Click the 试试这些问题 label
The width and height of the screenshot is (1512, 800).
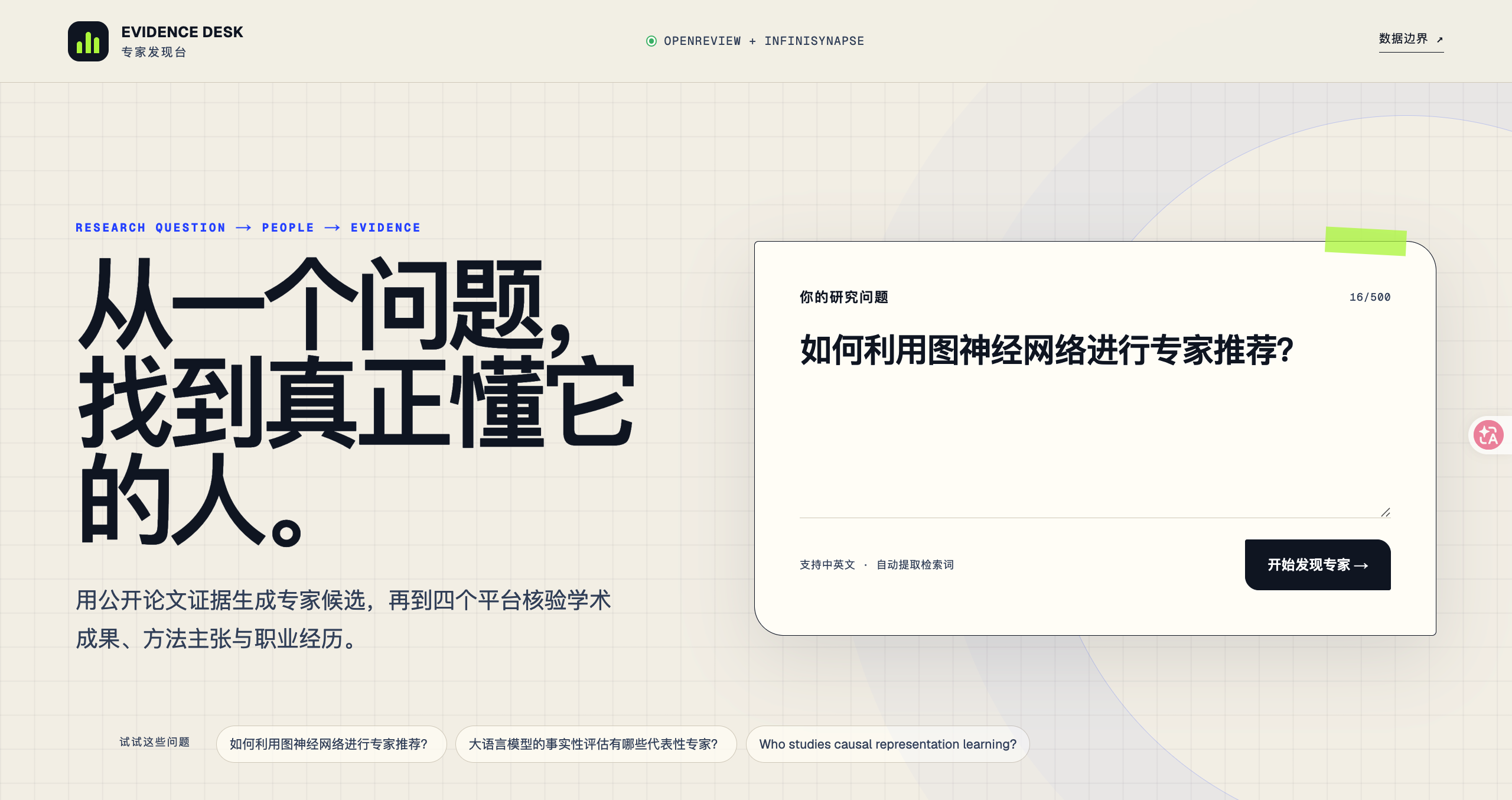(x=155, y=742)
